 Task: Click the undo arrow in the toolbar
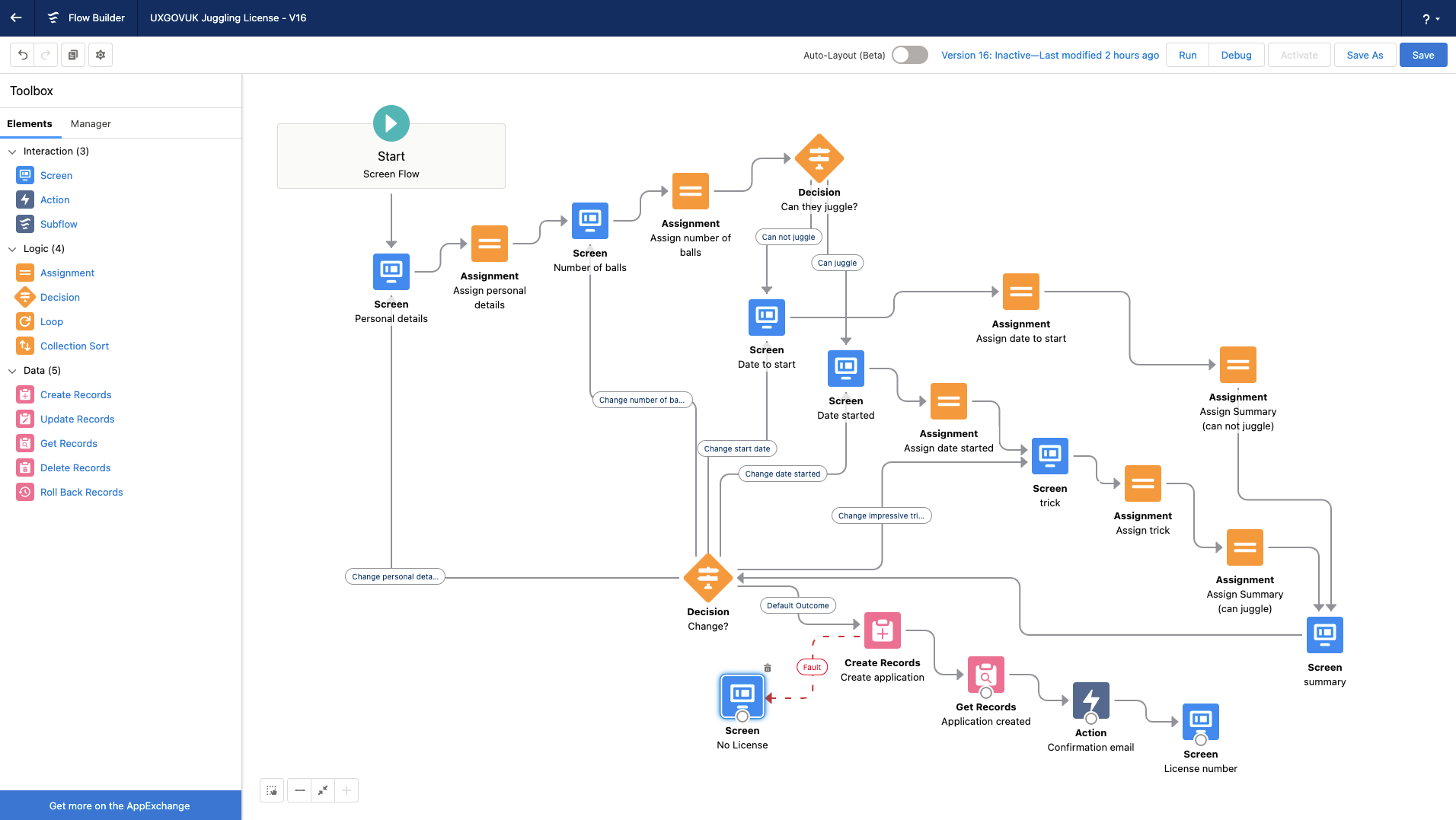pyautogui.click(x=22, y=55)
